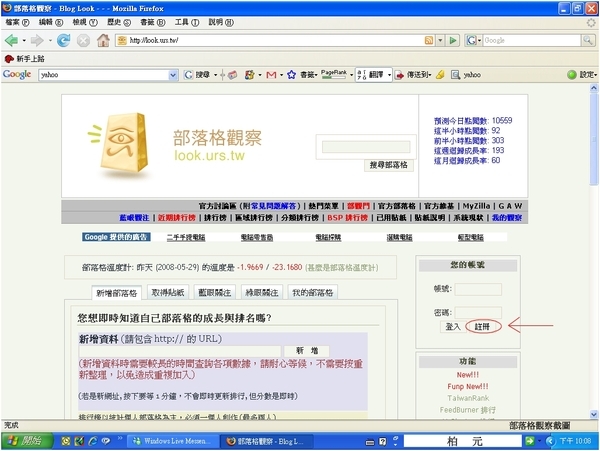The image size is (600, 451).
Task: Click the find yahoo word button
Action: (x=466, y=75)
